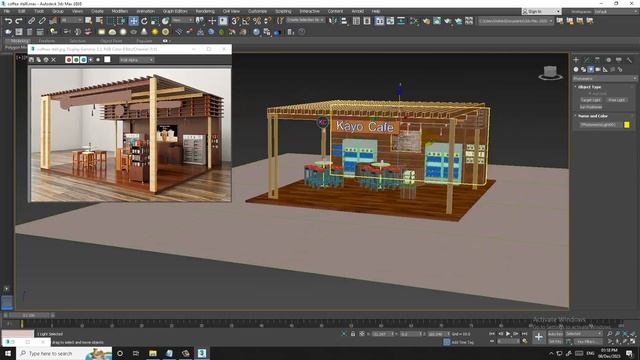Click the Render Production teapot icon
Screen dimensions: 640x360
pos(448,20)
